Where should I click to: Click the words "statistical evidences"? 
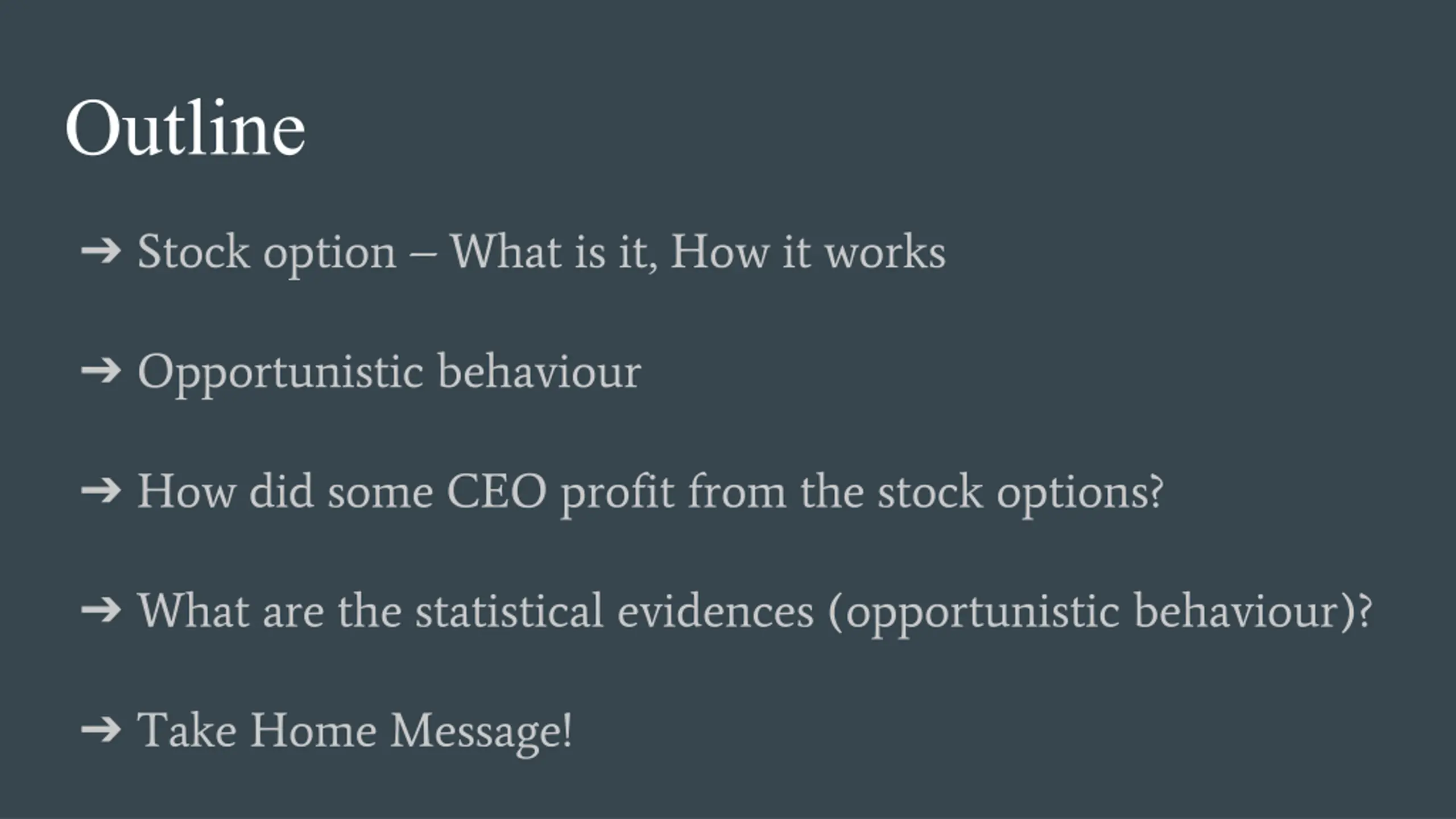pos(614,611)
